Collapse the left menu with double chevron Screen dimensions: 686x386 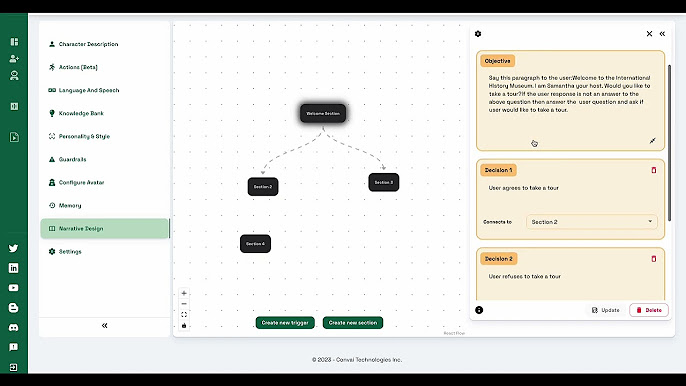pos(105,325)
